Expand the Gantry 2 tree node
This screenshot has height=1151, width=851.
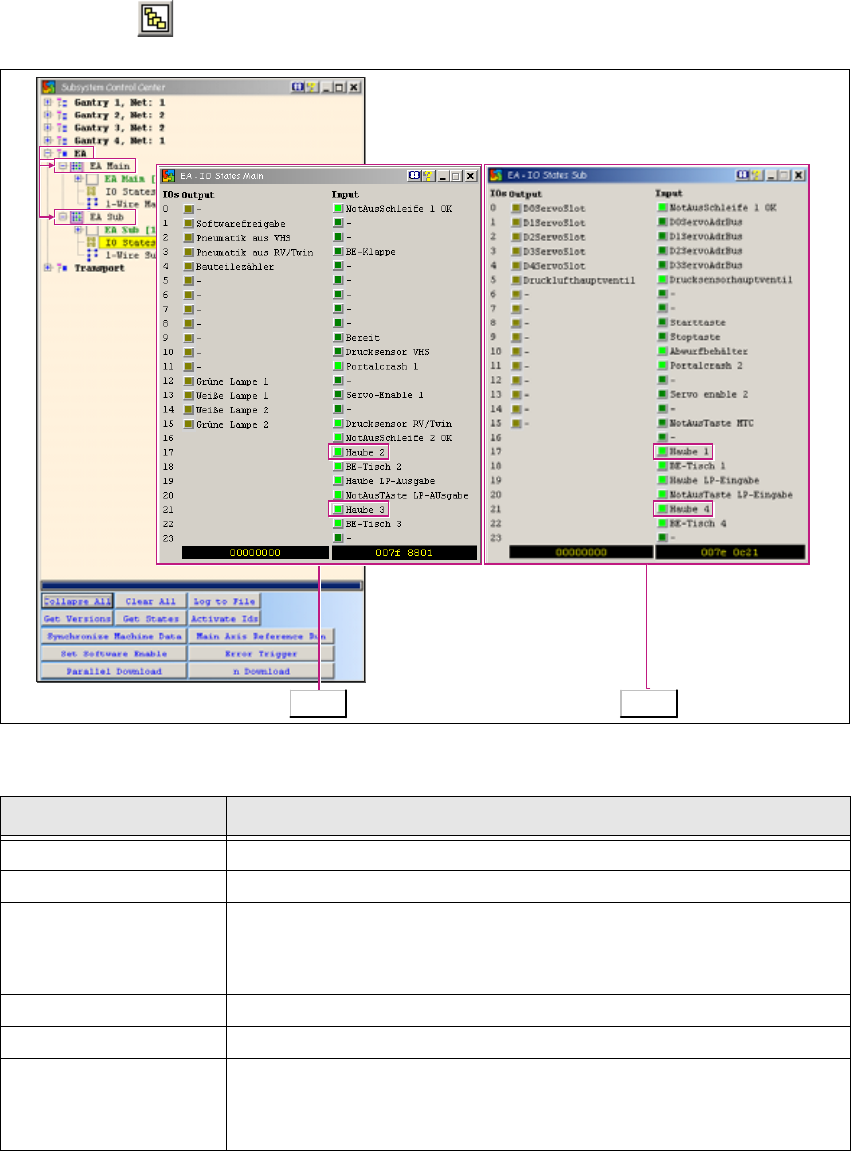pyautogui.click(x=48, y=115)
